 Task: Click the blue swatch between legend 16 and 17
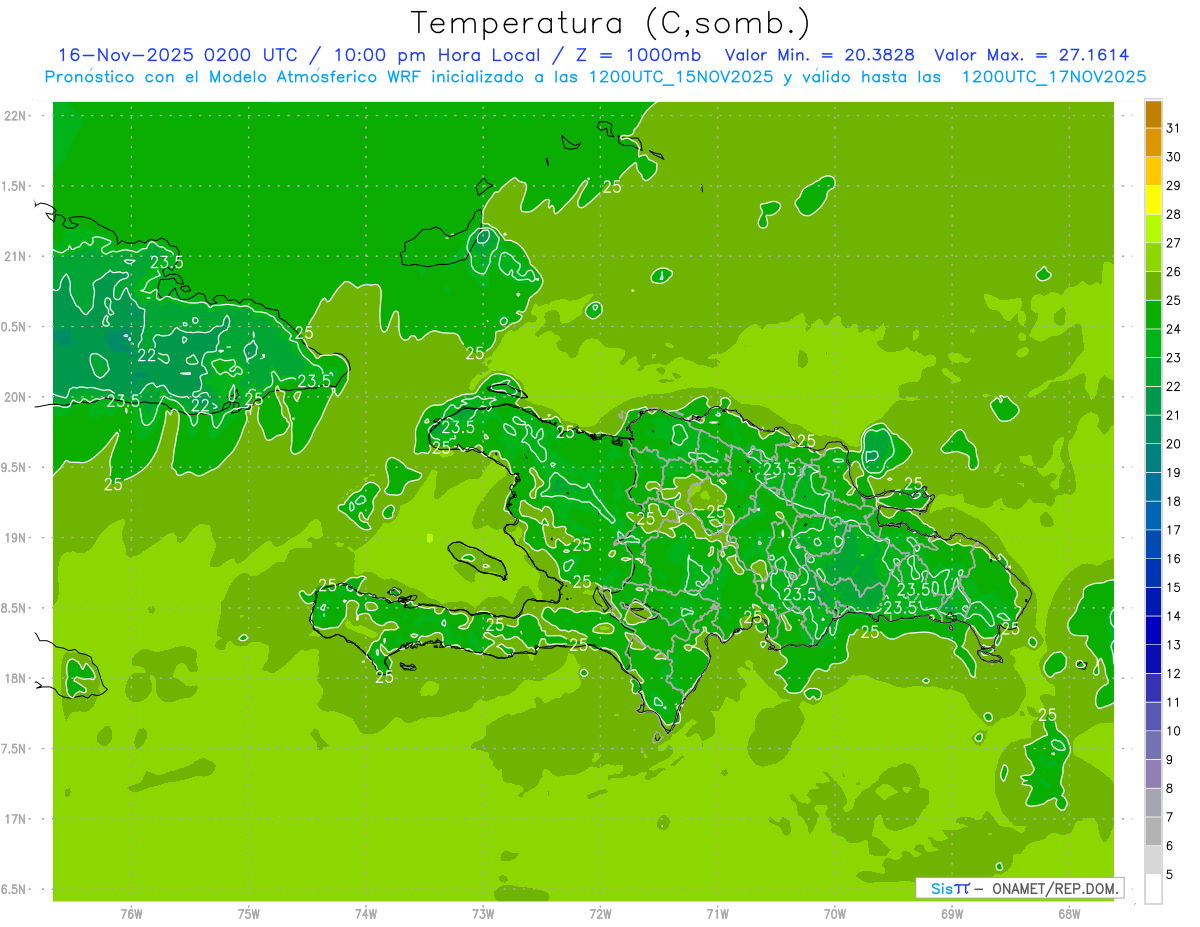point(1153,544)
